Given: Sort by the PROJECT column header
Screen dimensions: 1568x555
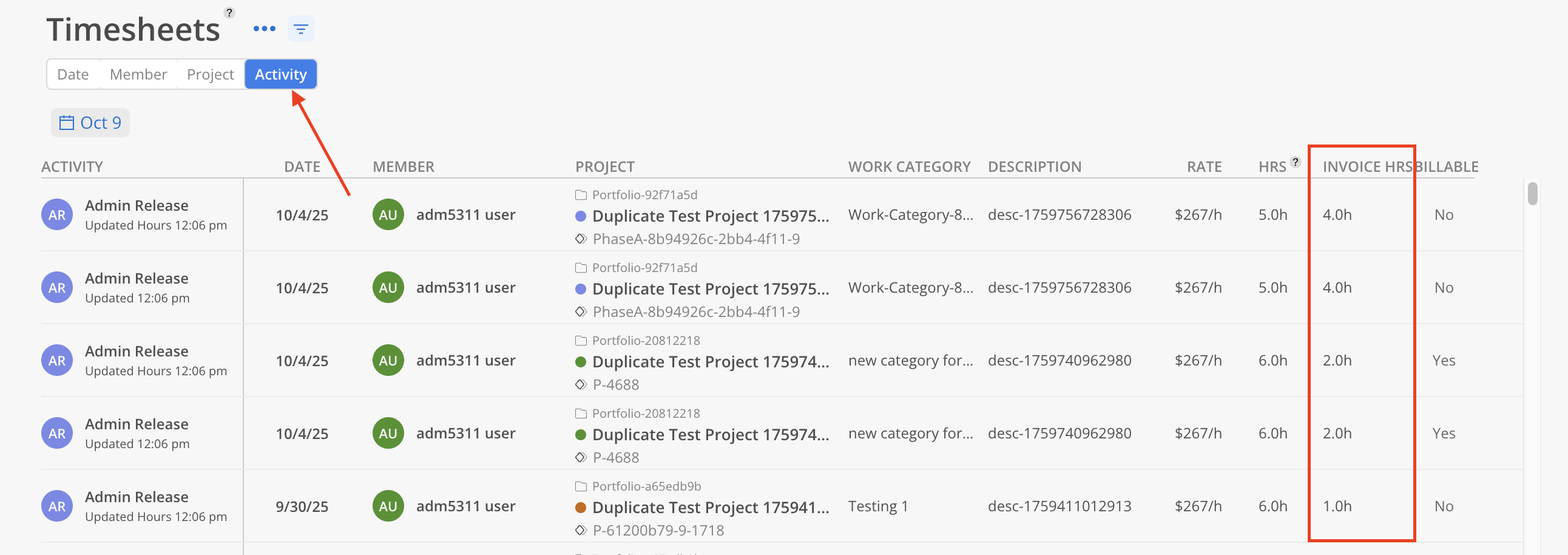Looking at the screenshot, I should 605,166.
